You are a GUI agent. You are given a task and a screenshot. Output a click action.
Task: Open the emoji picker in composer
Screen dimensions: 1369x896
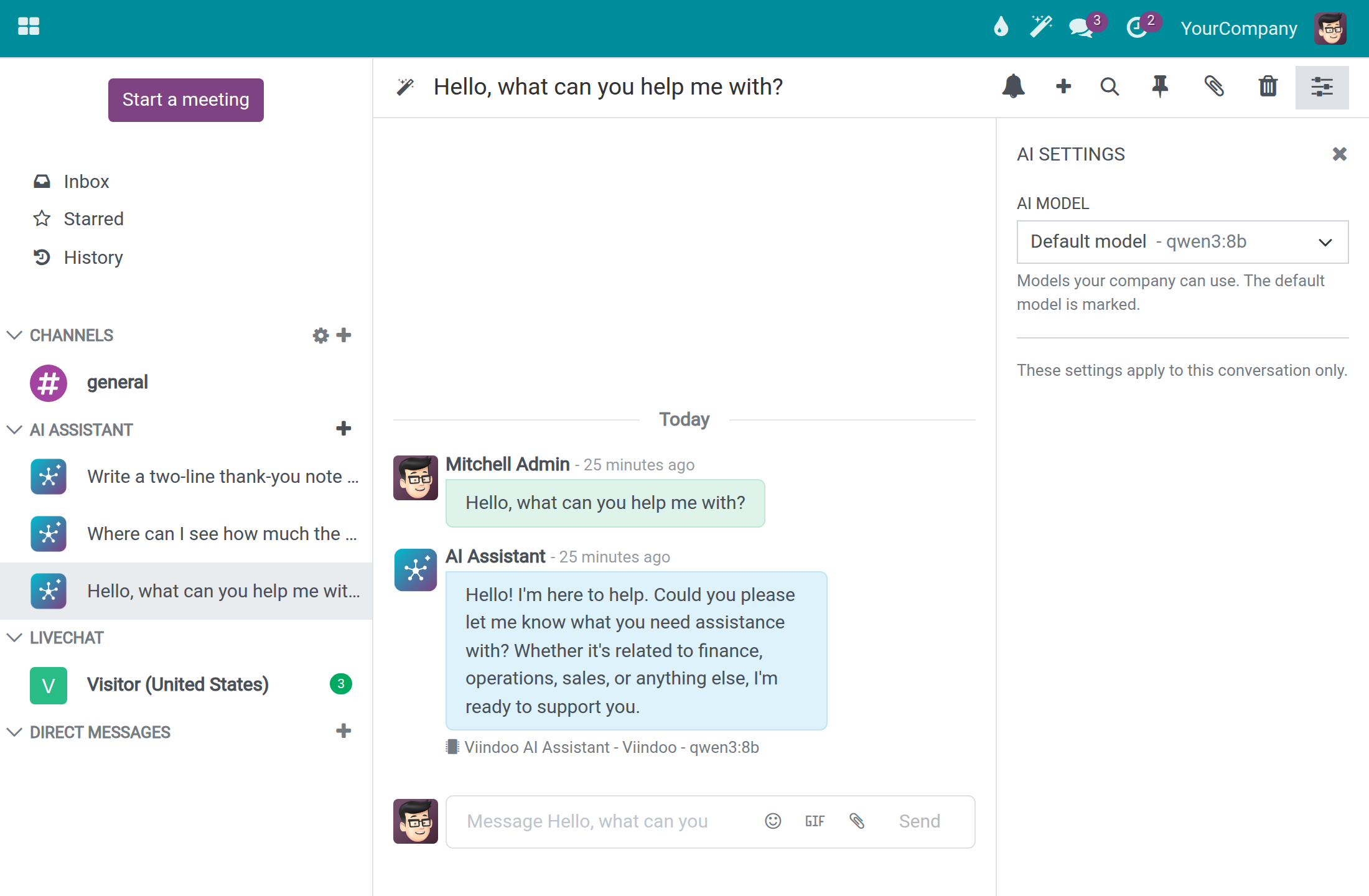pyautogui.click(x=773, y=821)
